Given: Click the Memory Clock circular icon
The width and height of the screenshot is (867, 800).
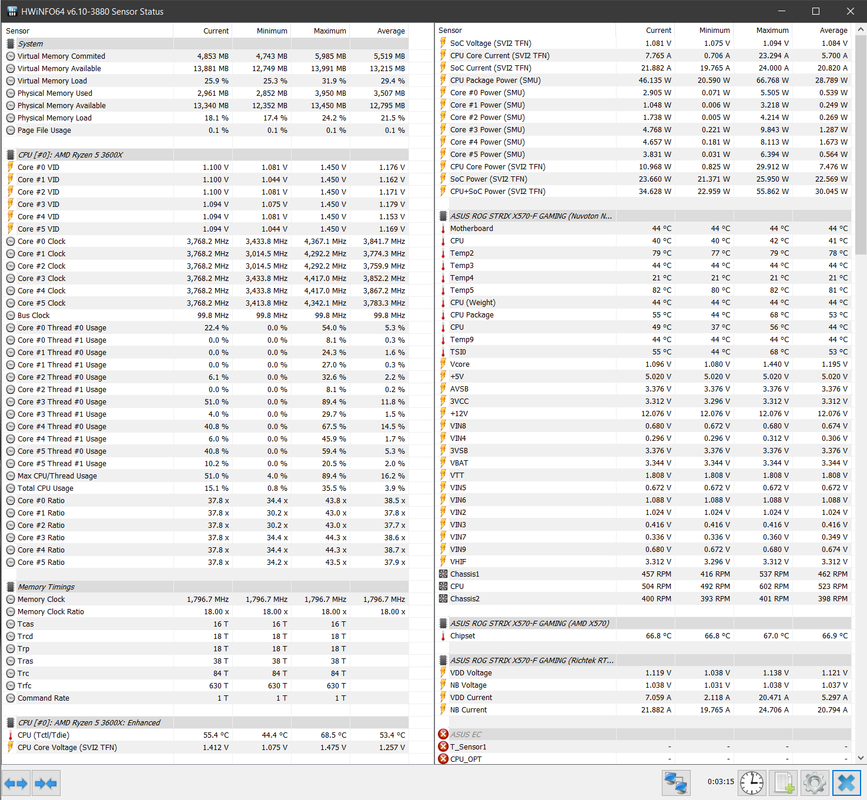Looking at the screenshot, I should (x=11, y=599).
